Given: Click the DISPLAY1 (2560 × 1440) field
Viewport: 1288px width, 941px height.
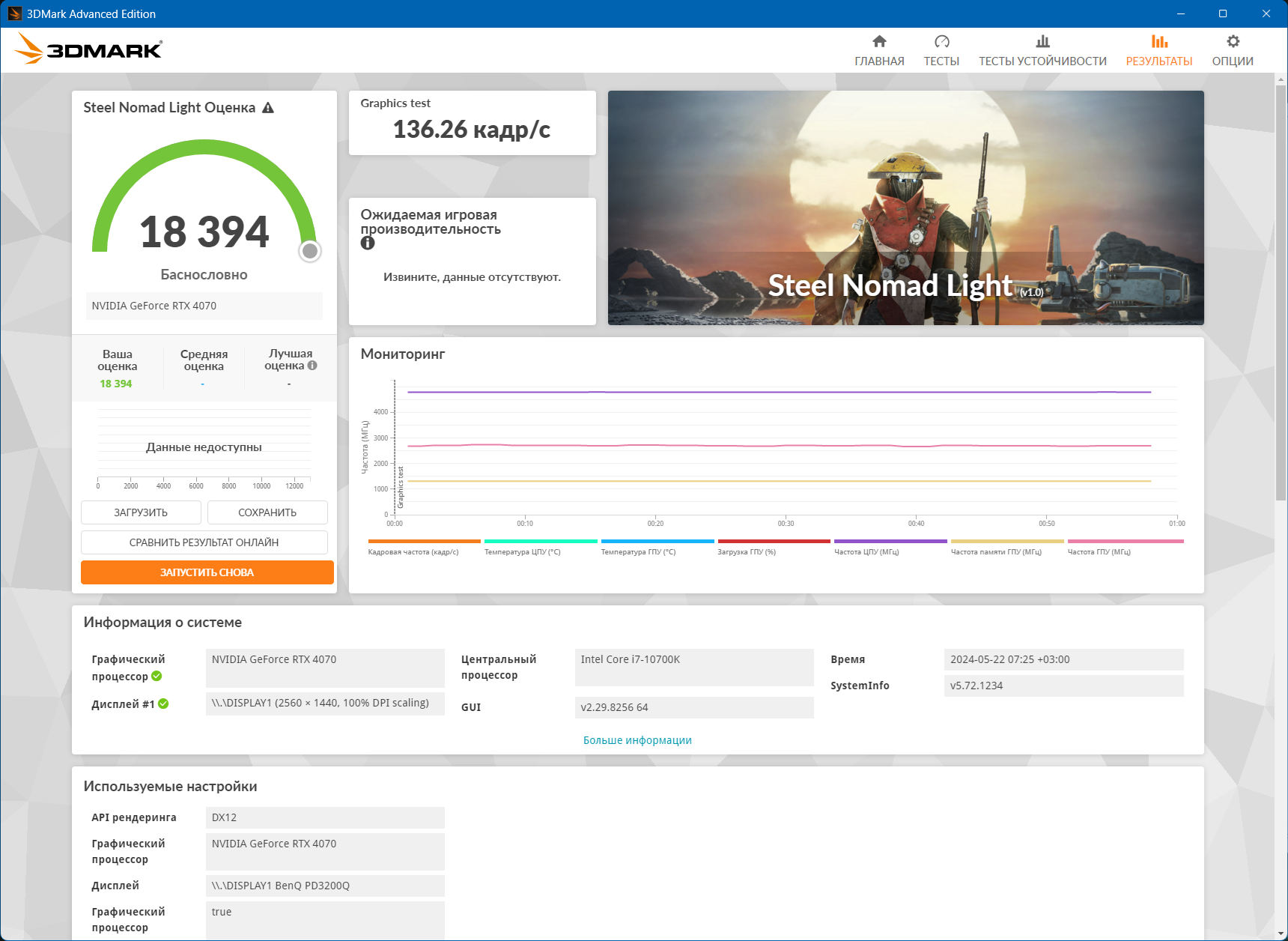Looking at the screenshot, I should (x=325, y=704).
